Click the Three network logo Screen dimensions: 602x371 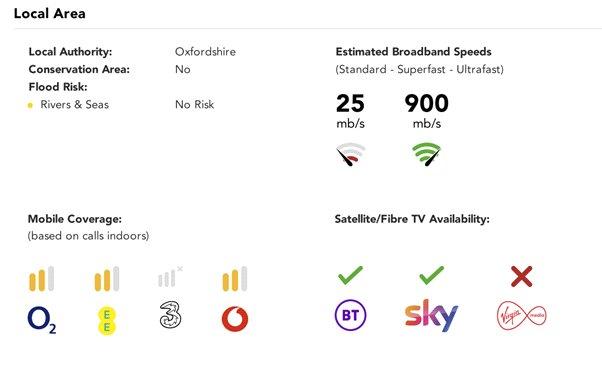point(170,315)
